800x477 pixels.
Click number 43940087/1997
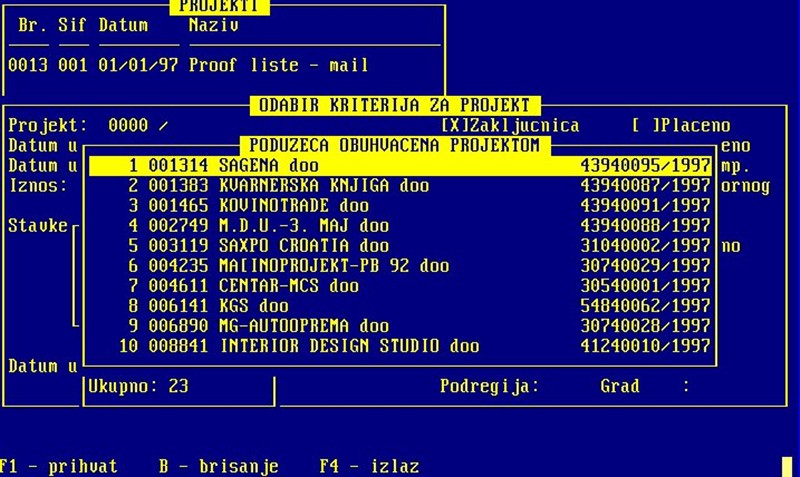click(645, 186)
